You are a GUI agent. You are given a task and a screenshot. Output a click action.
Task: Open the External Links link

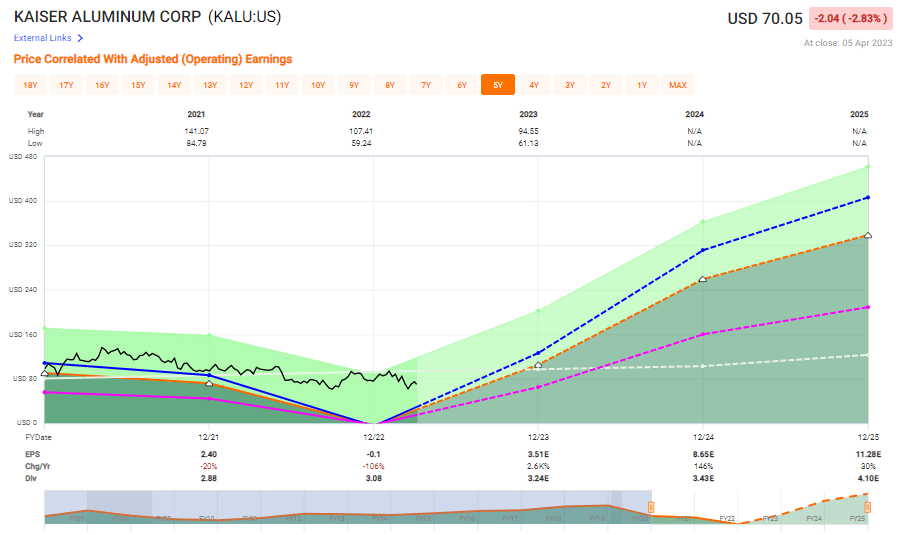coord(42,38)
